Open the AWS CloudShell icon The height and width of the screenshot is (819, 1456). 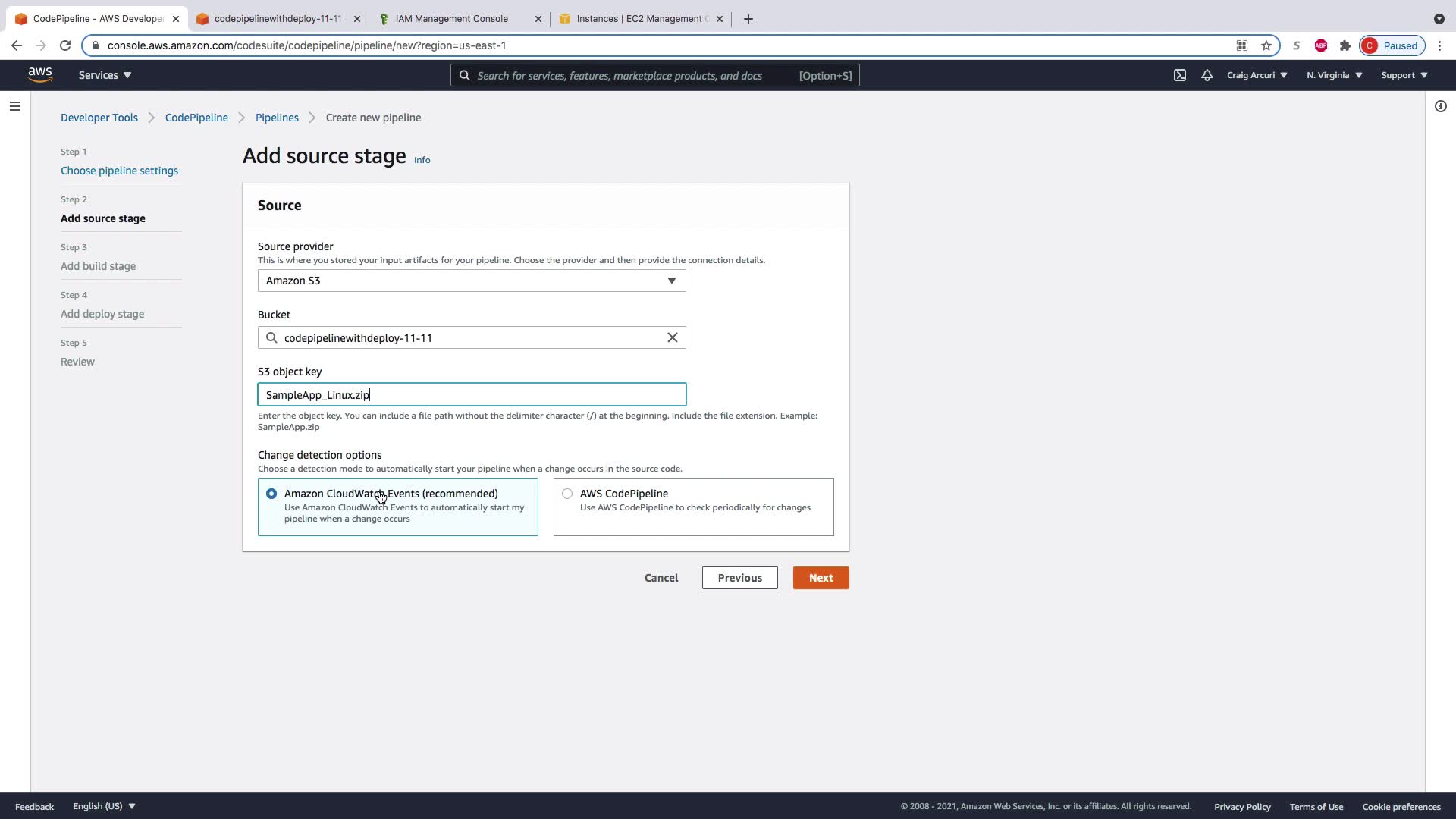(1180, 75)
